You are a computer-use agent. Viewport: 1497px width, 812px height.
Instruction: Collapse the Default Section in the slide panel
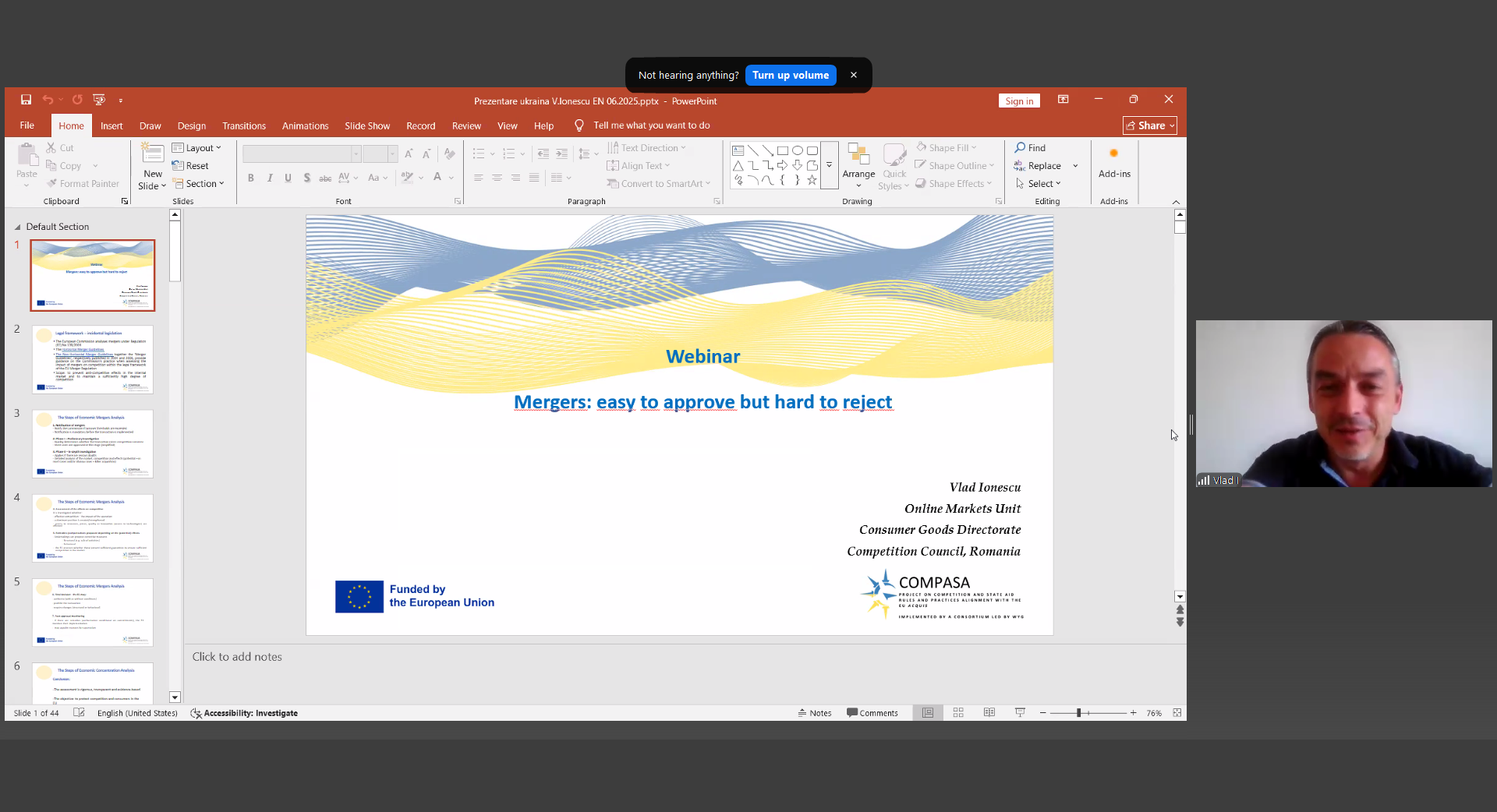(18, 227)
